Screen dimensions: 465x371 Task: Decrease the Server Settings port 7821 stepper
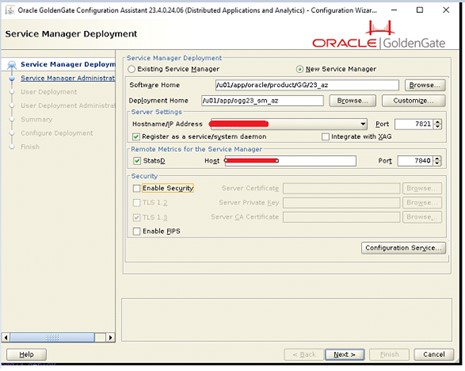(x=438, y=127)
